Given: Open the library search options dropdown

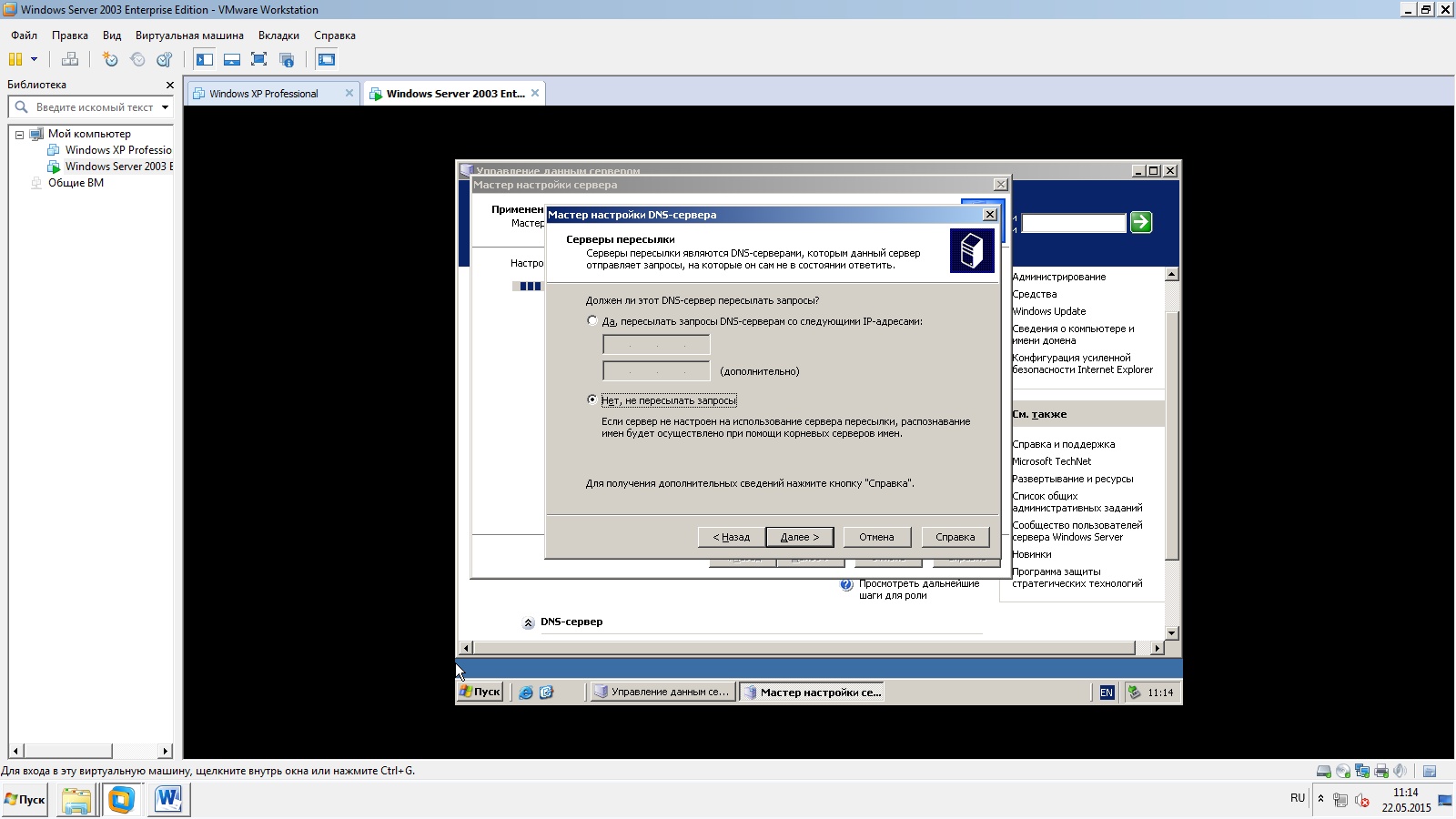Looking at the screenshot, I should pyautogui.click(x=165, y=107).
